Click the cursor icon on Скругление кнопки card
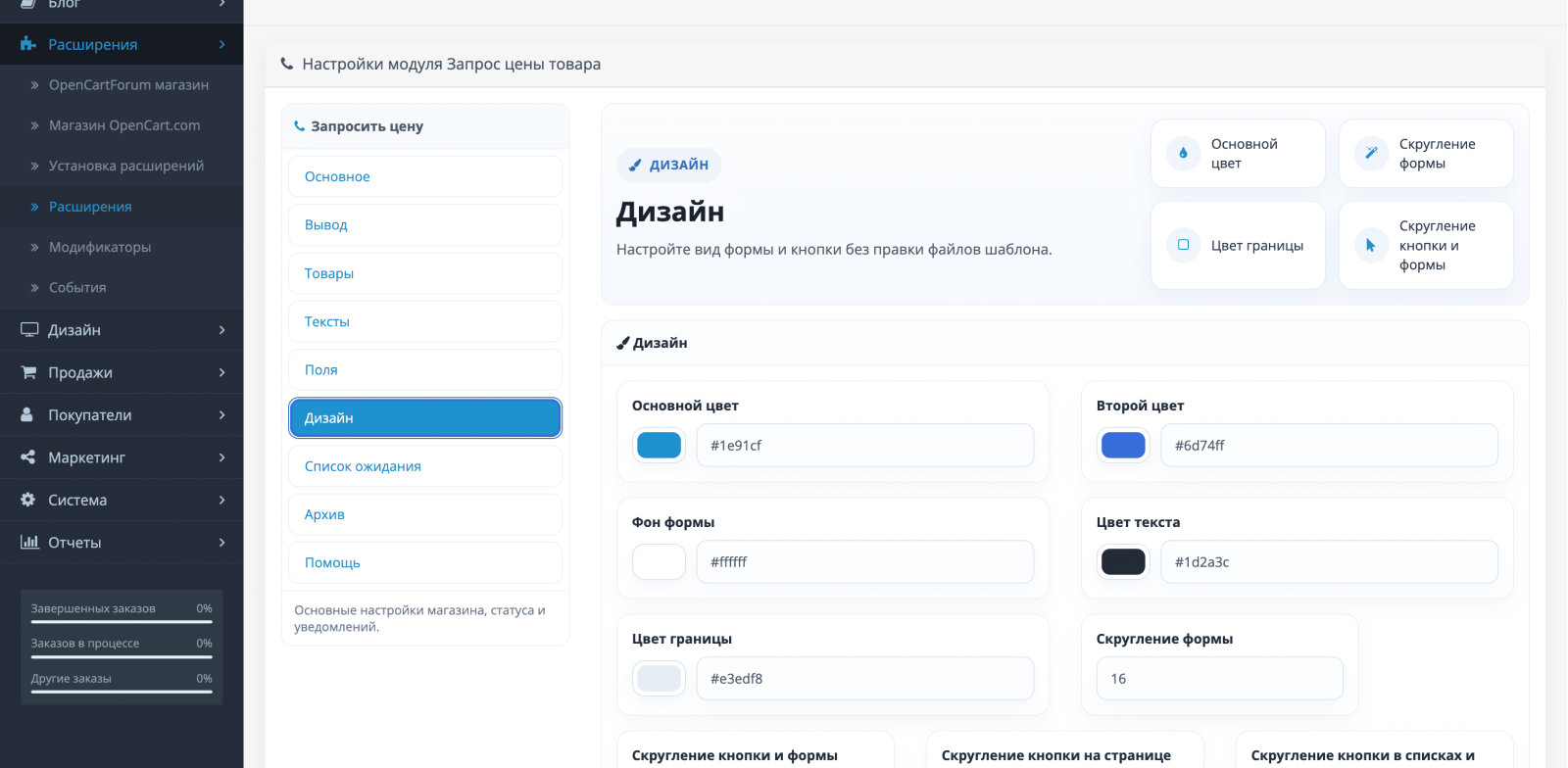1568x768 pixels. click(x=1371, y=245)
